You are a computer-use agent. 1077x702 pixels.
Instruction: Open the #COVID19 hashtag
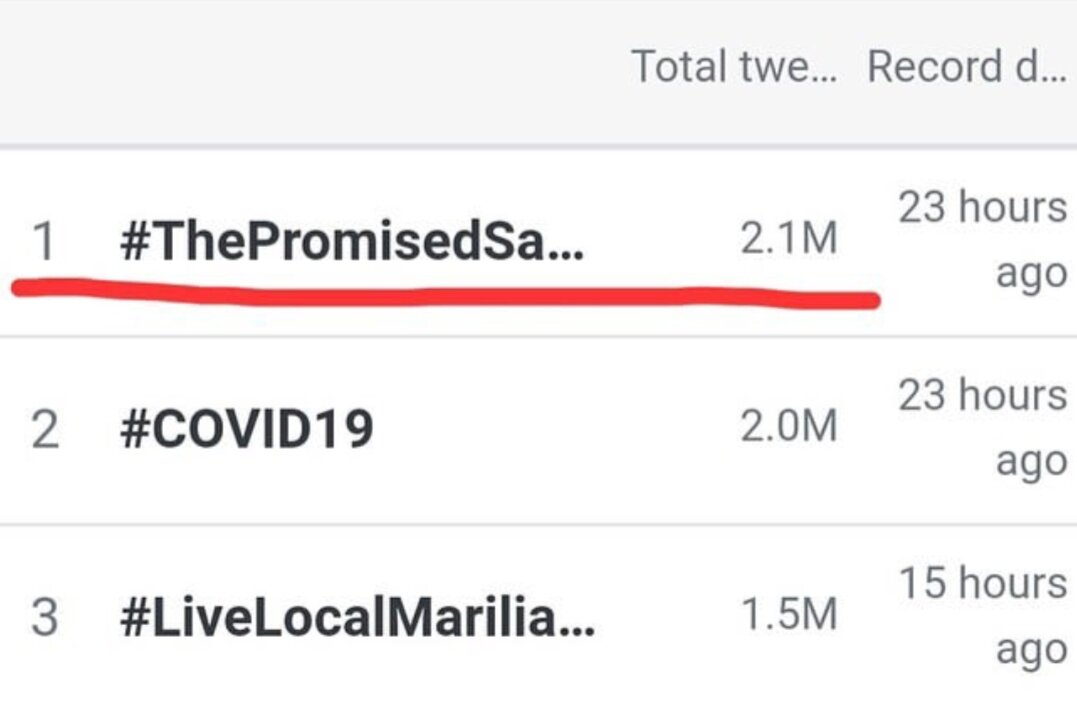[247, 428]
